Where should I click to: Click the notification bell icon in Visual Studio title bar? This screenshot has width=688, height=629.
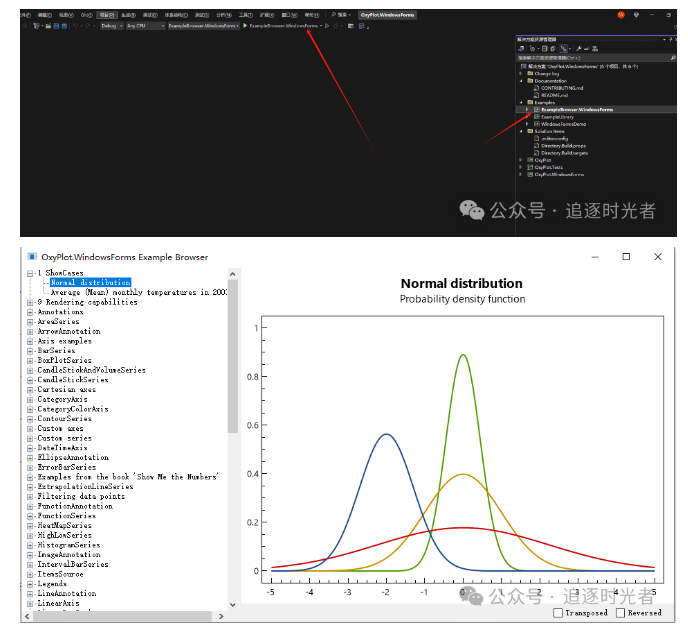pyautogui.click(x=636, y=15)
